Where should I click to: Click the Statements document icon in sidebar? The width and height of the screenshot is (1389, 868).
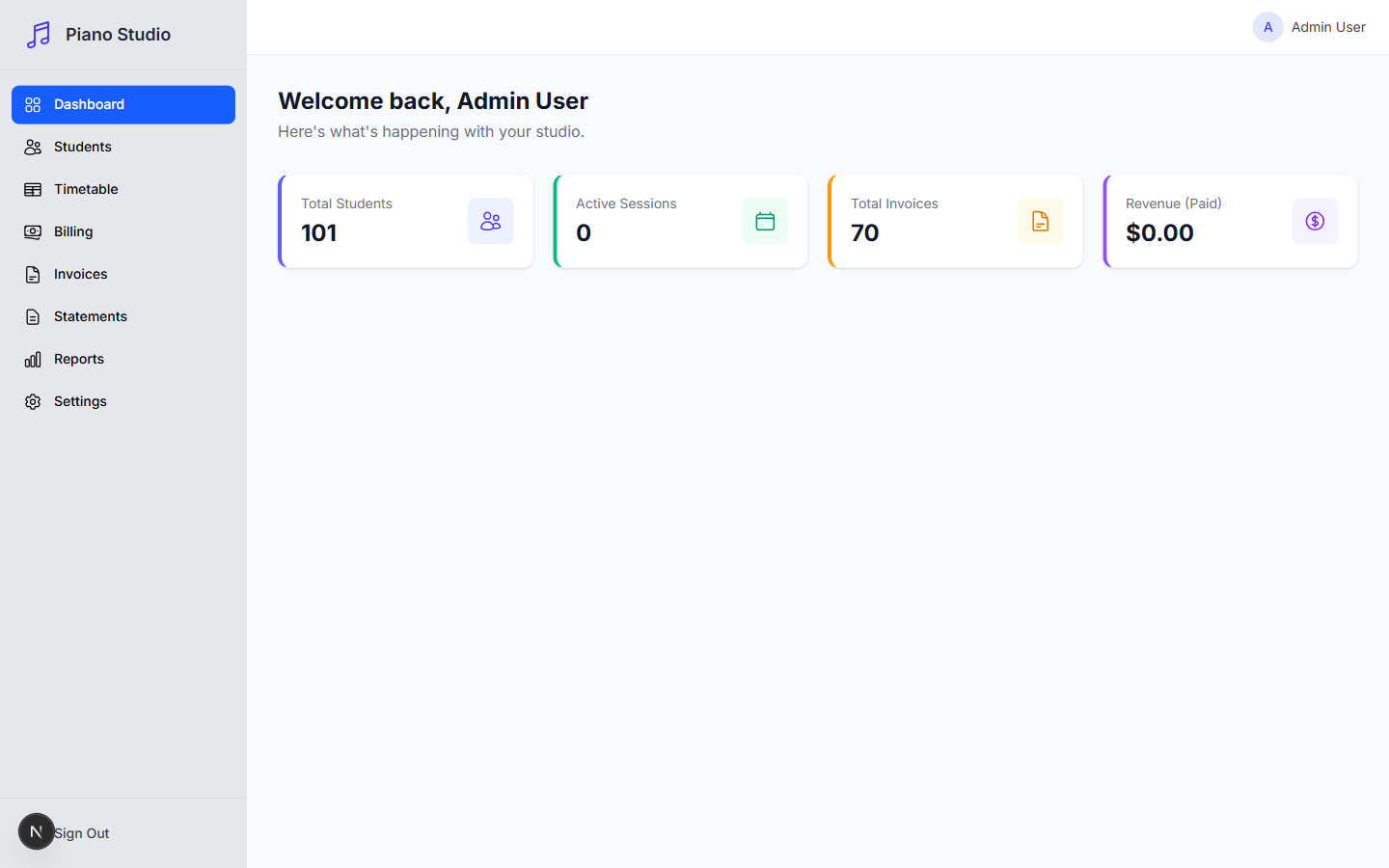tap(33, 316)
